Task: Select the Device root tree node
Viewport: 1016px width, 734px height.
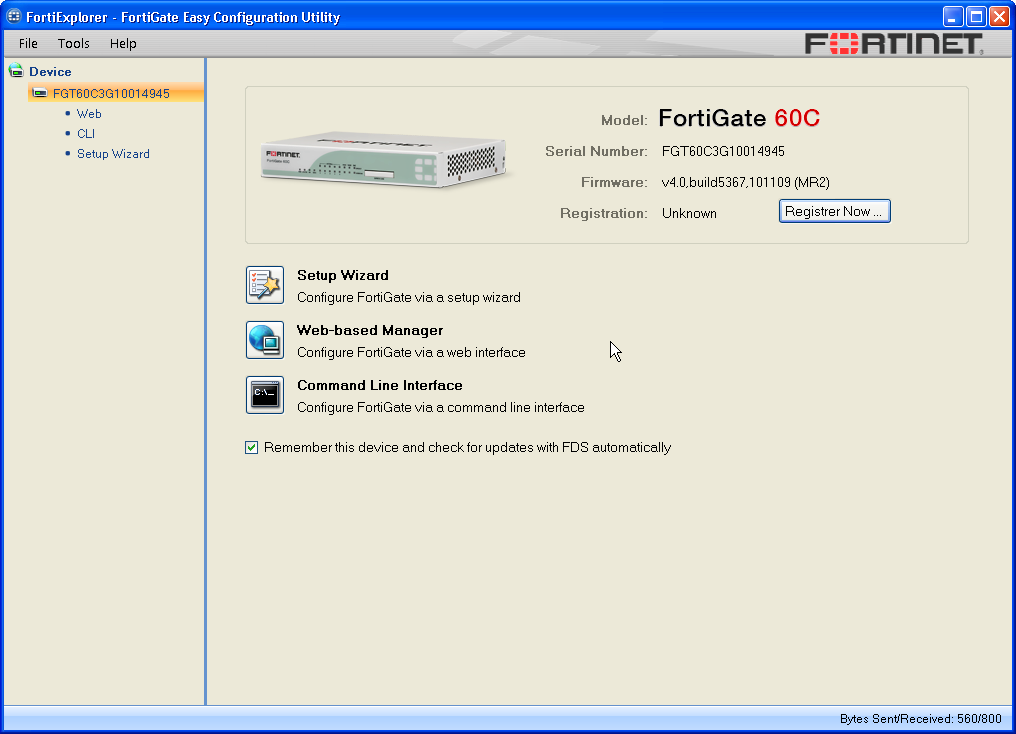Action: pyautogui.click(x=50, y=72)
